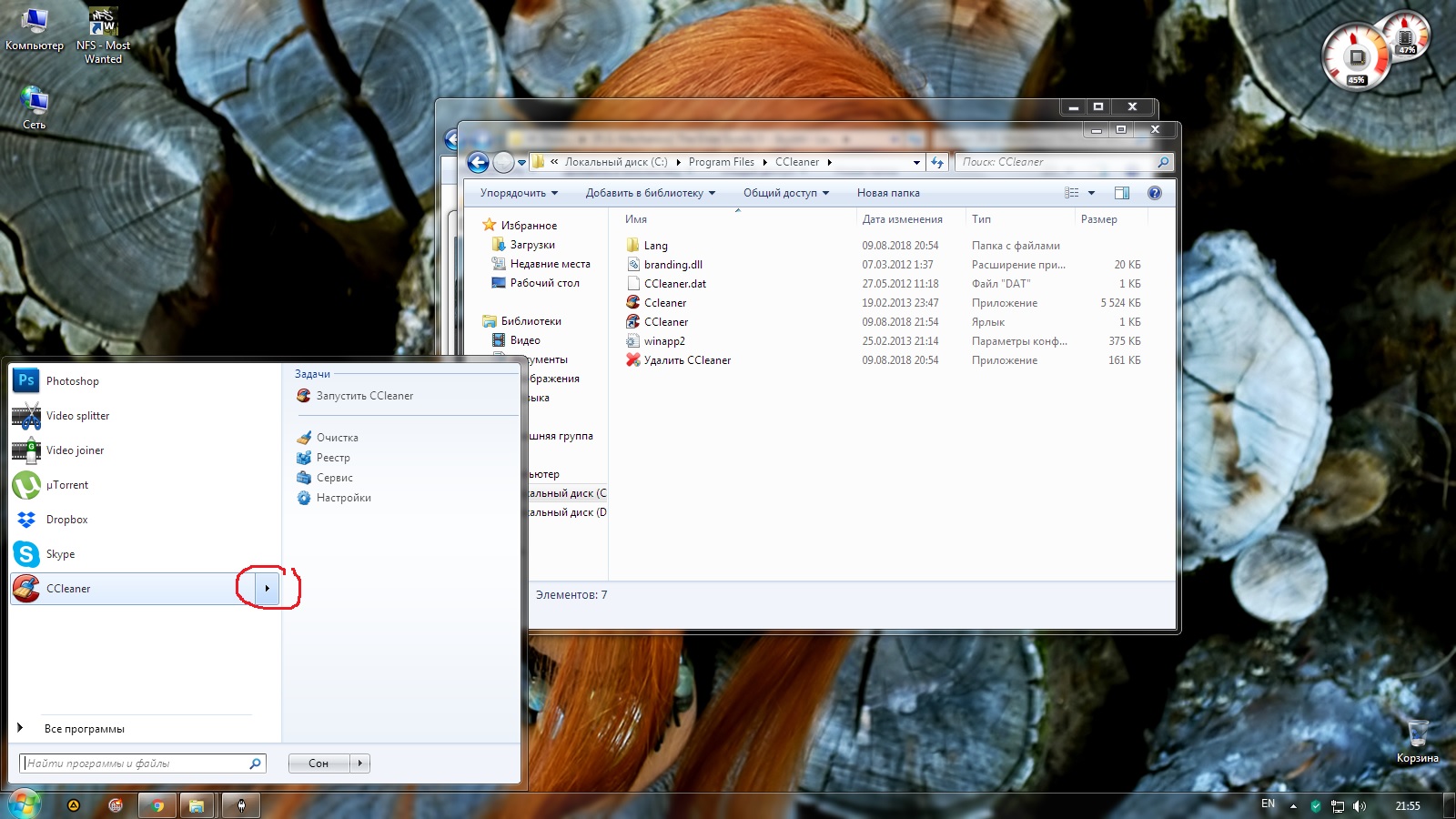Toggle the preview pane in Explorer
The width and height of the screenshot is (1456, 819).
(1122, 193)
